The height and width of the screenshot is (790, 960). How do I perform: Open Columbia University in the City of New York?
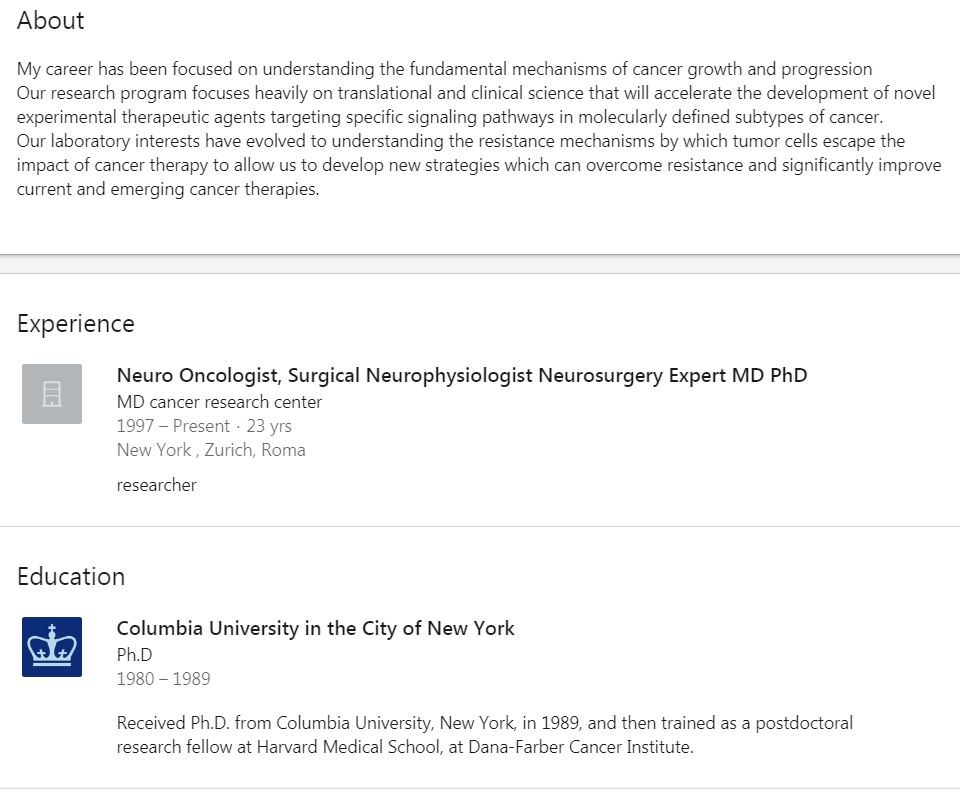(x=315, y=629)
